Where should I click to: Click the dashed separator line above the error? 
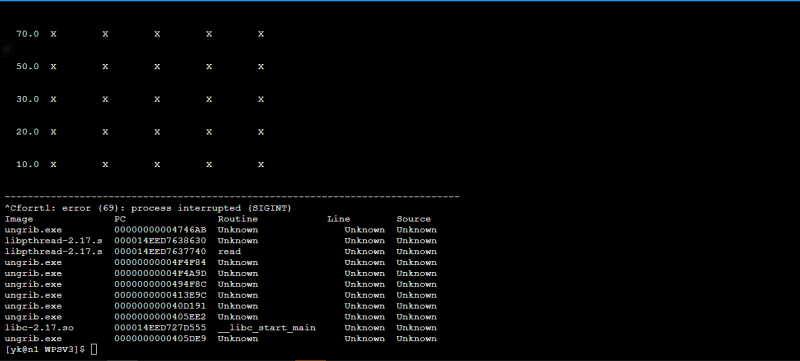tap(232, 197)
